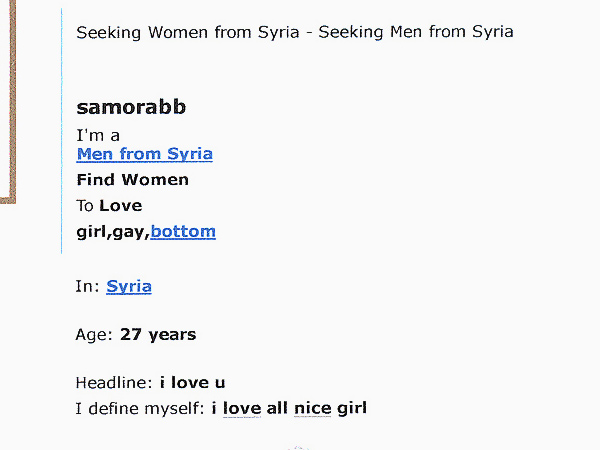
Task: Click the "Headline:" label
Action: pos(114,382)
